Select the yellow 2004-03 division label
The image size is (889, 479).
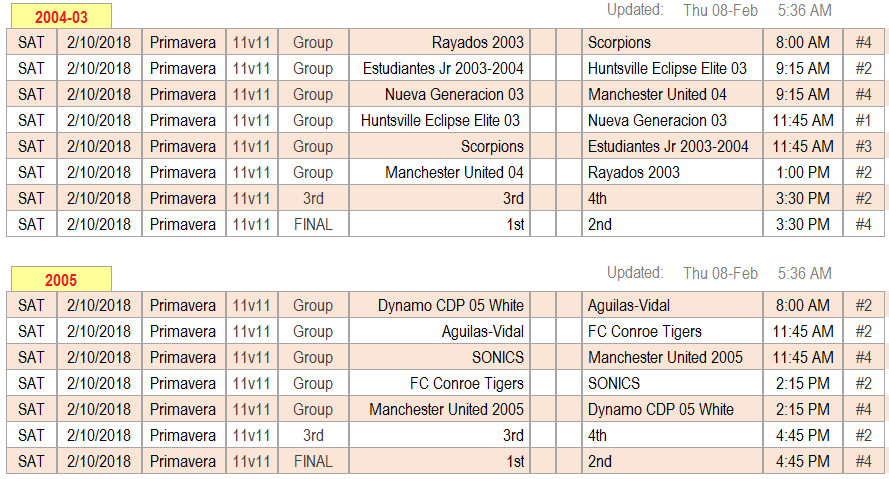click(x=61, y=16)
